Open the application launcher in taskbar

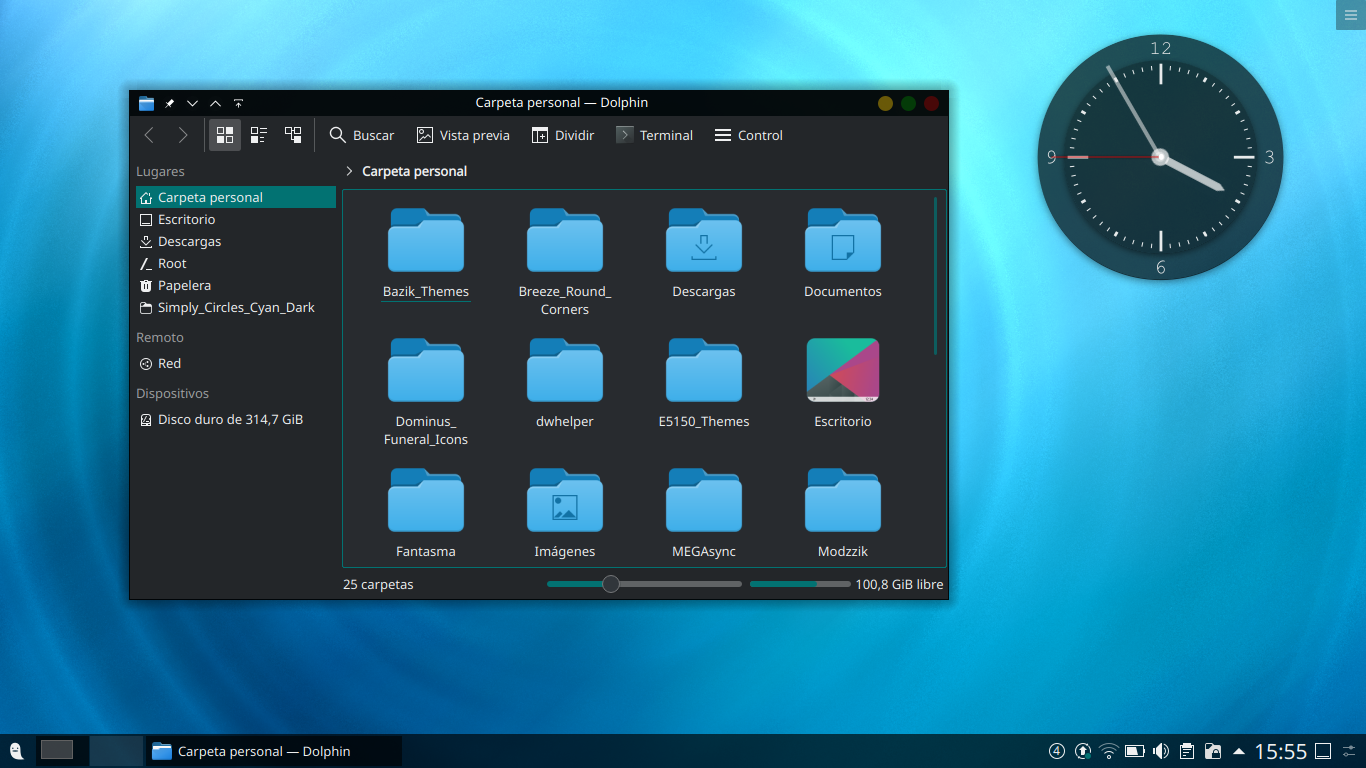click(16, 751)
